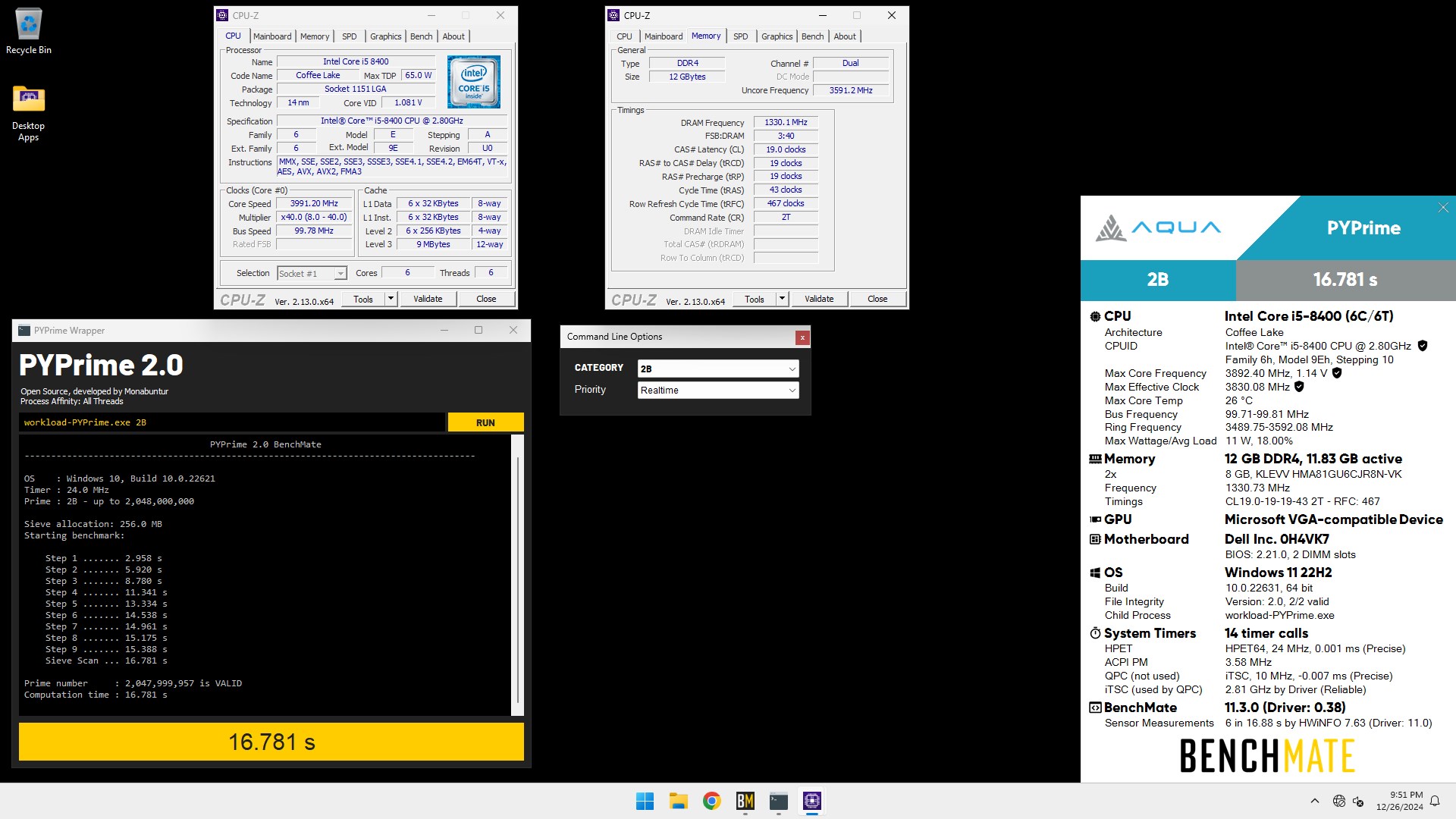Viewport: 1456px width, 819px height.
Task: Close the BenchMate result panel with X
Action: pyautogui.click(x=1443, y=208)
